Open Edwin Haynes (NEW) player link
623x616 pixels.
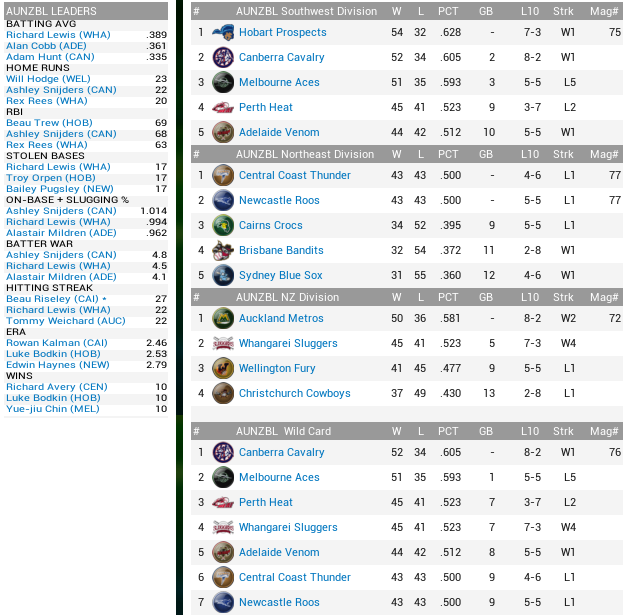click(58, 365)
